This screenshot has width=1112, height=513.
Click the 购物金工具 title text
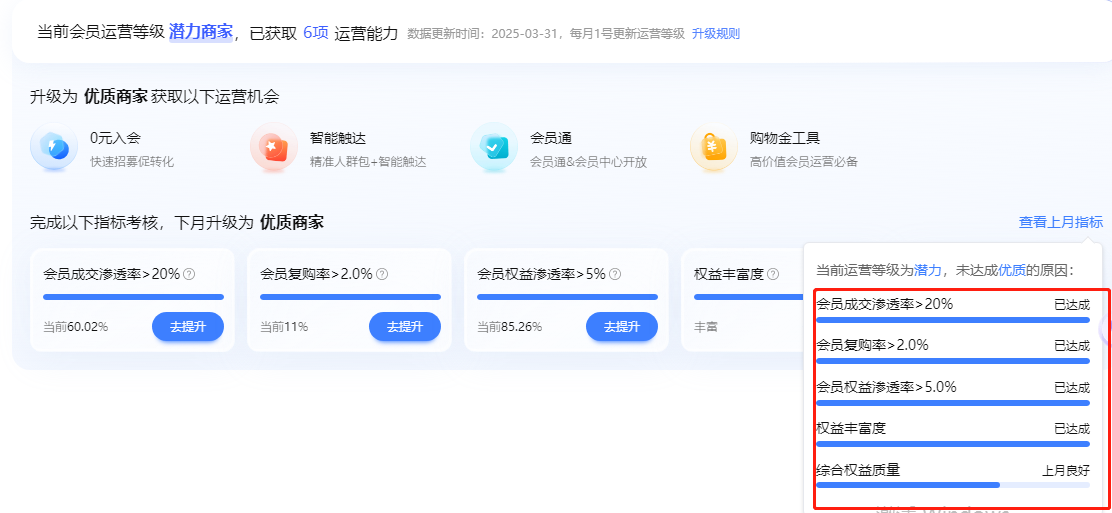click(x=785, y=138)
